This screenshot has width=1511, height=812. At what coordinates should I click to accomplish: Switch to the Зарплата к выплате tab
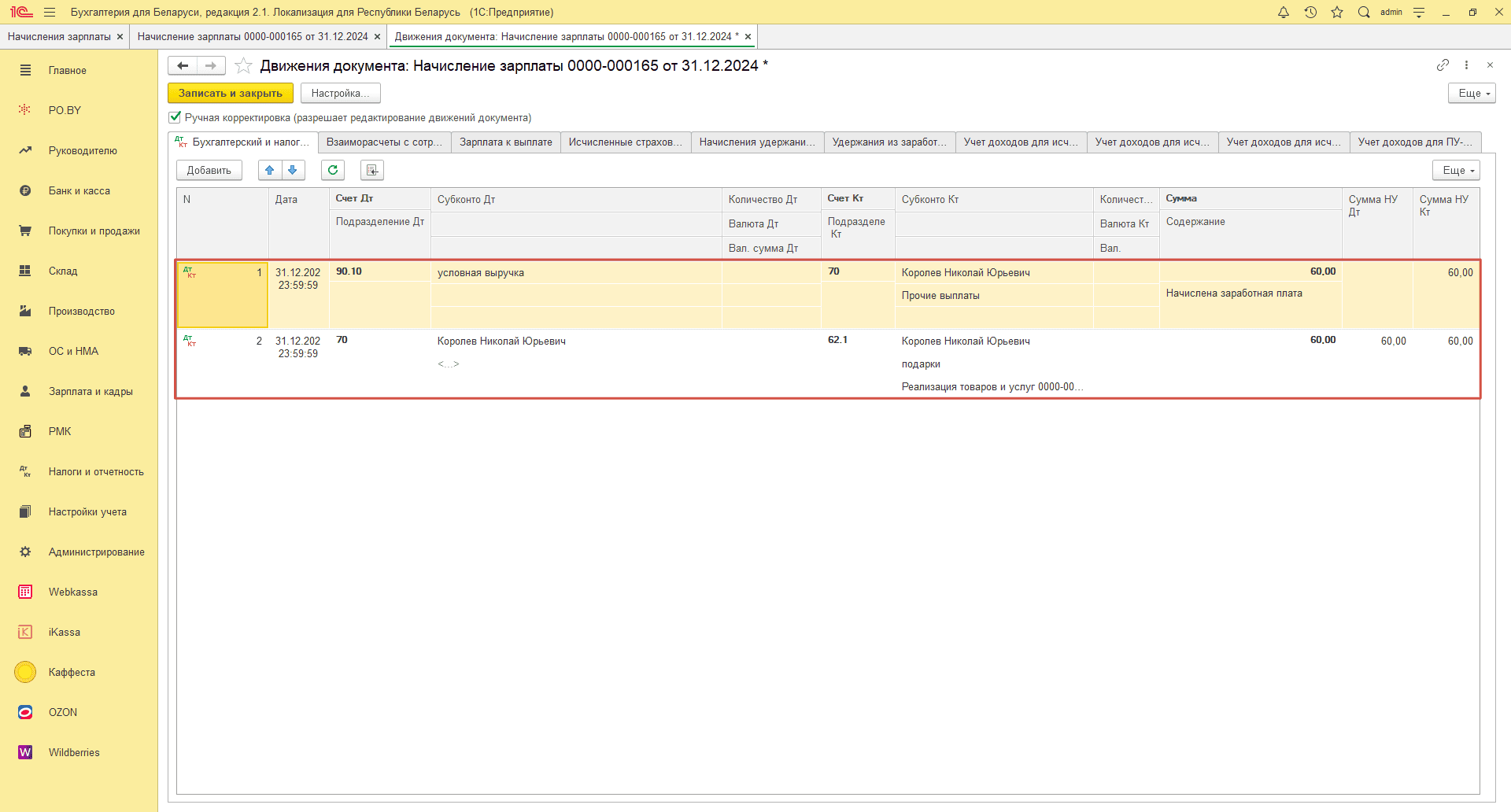coord(505,142)
